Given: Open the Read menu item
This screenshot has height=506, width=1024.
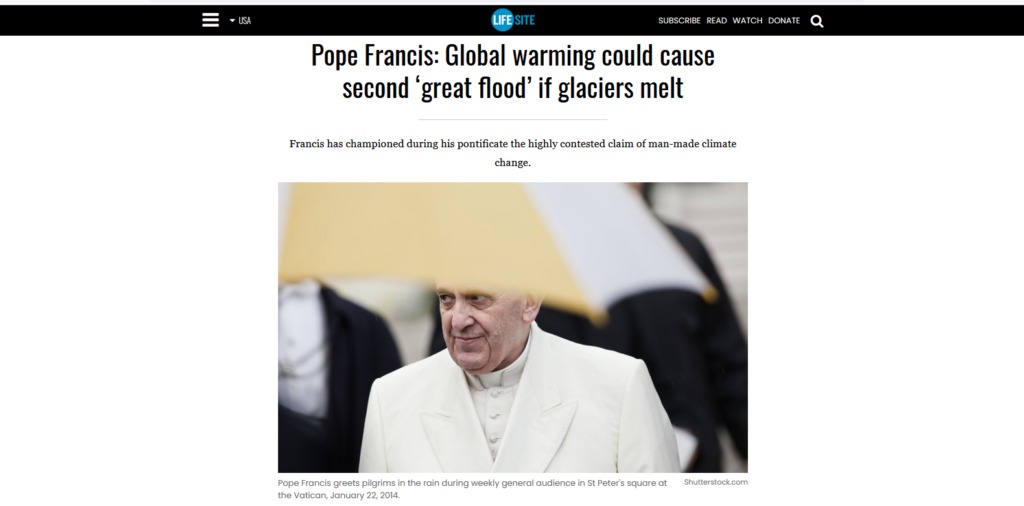Looking at the screenshot, I should (x=716, y=21).
